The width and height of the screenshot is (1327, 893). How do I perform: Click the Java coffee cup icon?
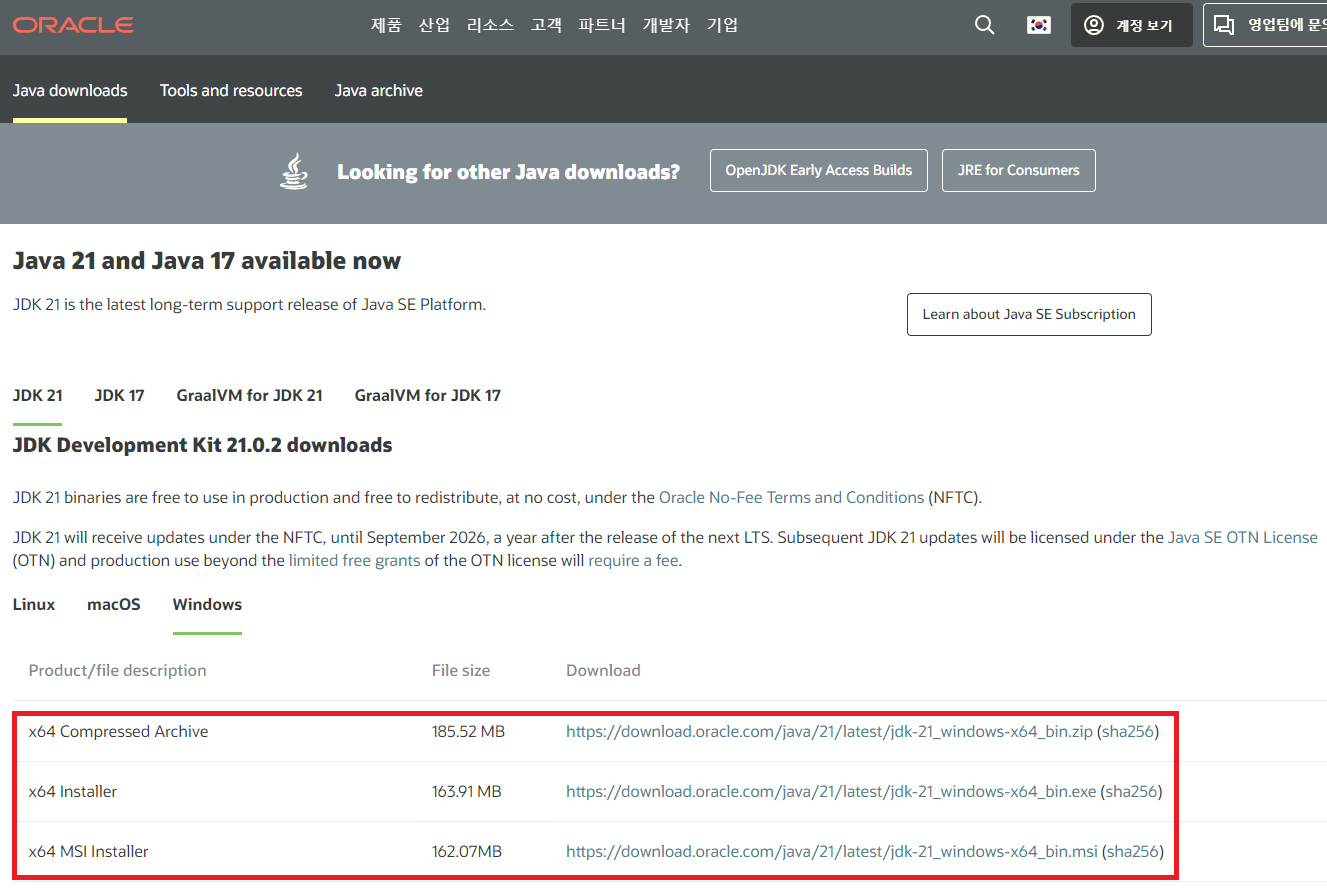coord(293,171)
